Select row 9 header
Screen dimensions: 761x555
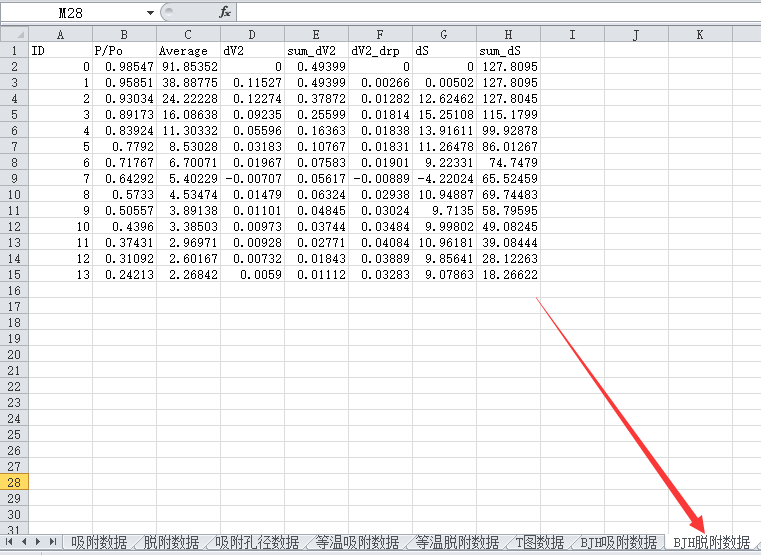click(x=14, y=179)
